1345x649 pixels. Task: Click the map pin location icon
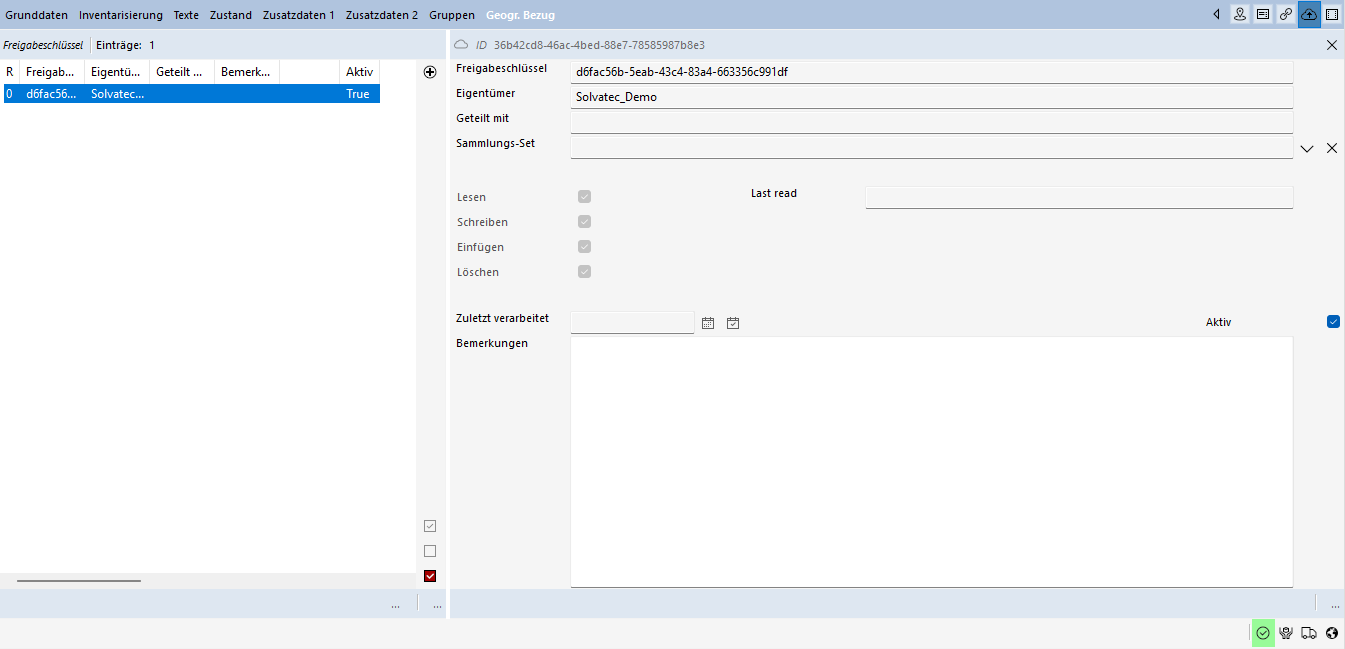(1240, 15)
